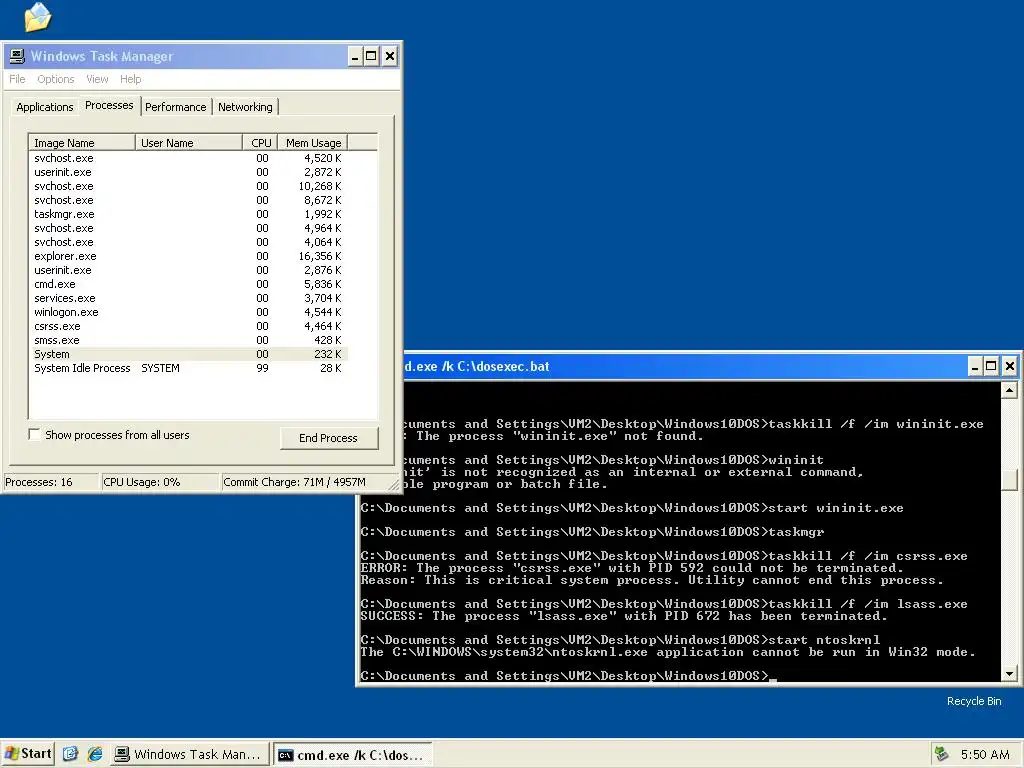This screenshot has height=768, width=1024.
Task: Select userinit.exe using 2,872 K
Action: [188, 172]
